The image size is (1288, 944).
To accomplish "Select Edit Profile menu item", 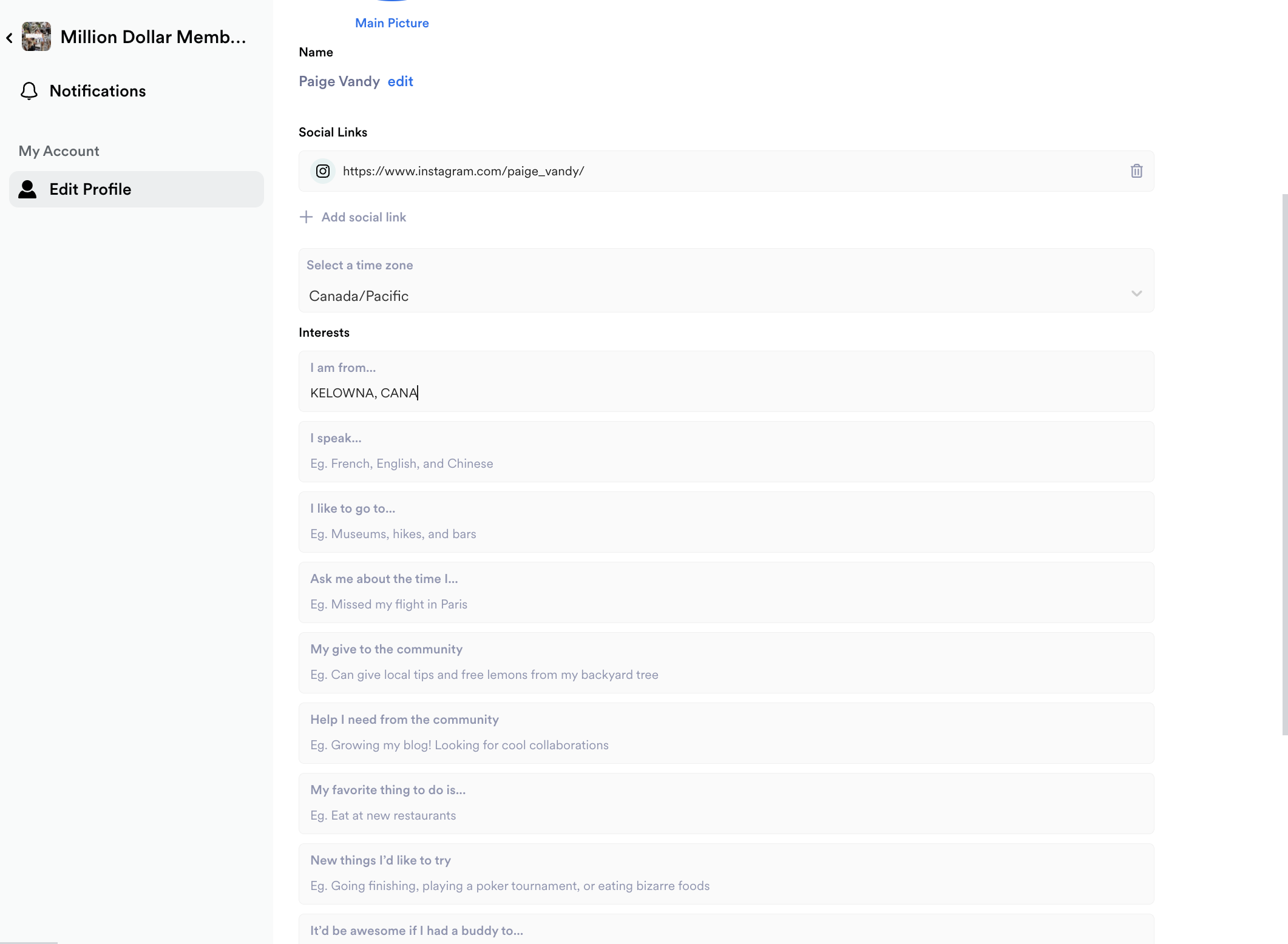I will point(137,189).
